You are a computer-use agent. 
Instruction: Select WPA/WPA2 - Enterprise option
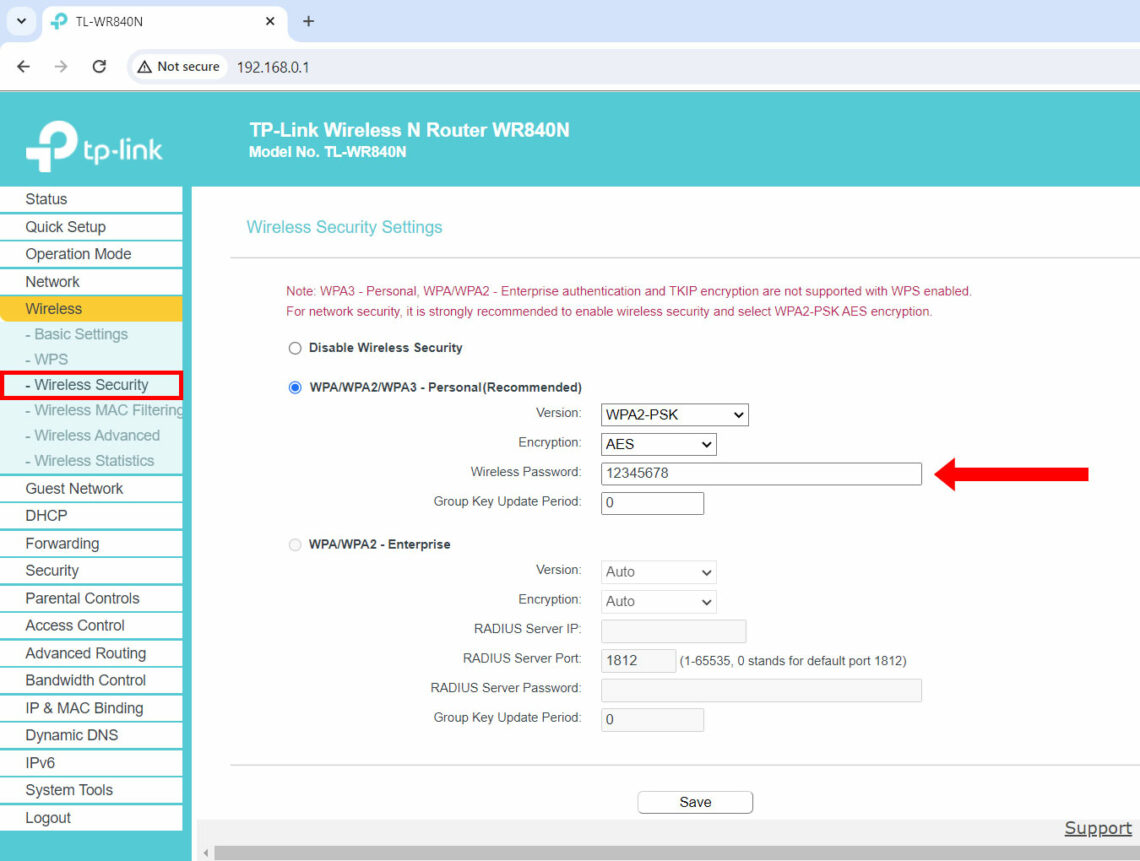coord(295,544)
